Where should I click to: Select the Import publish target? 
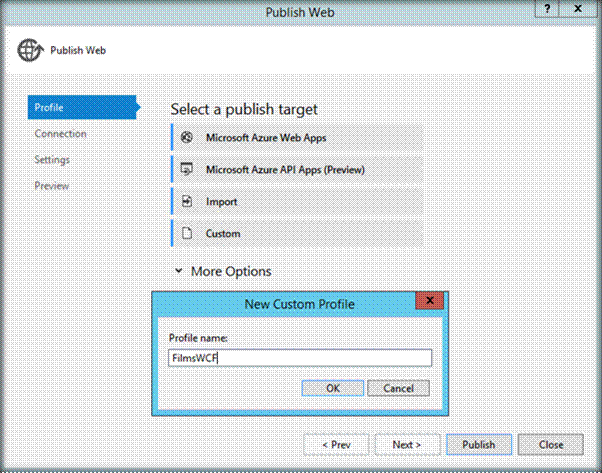point(297,201)
